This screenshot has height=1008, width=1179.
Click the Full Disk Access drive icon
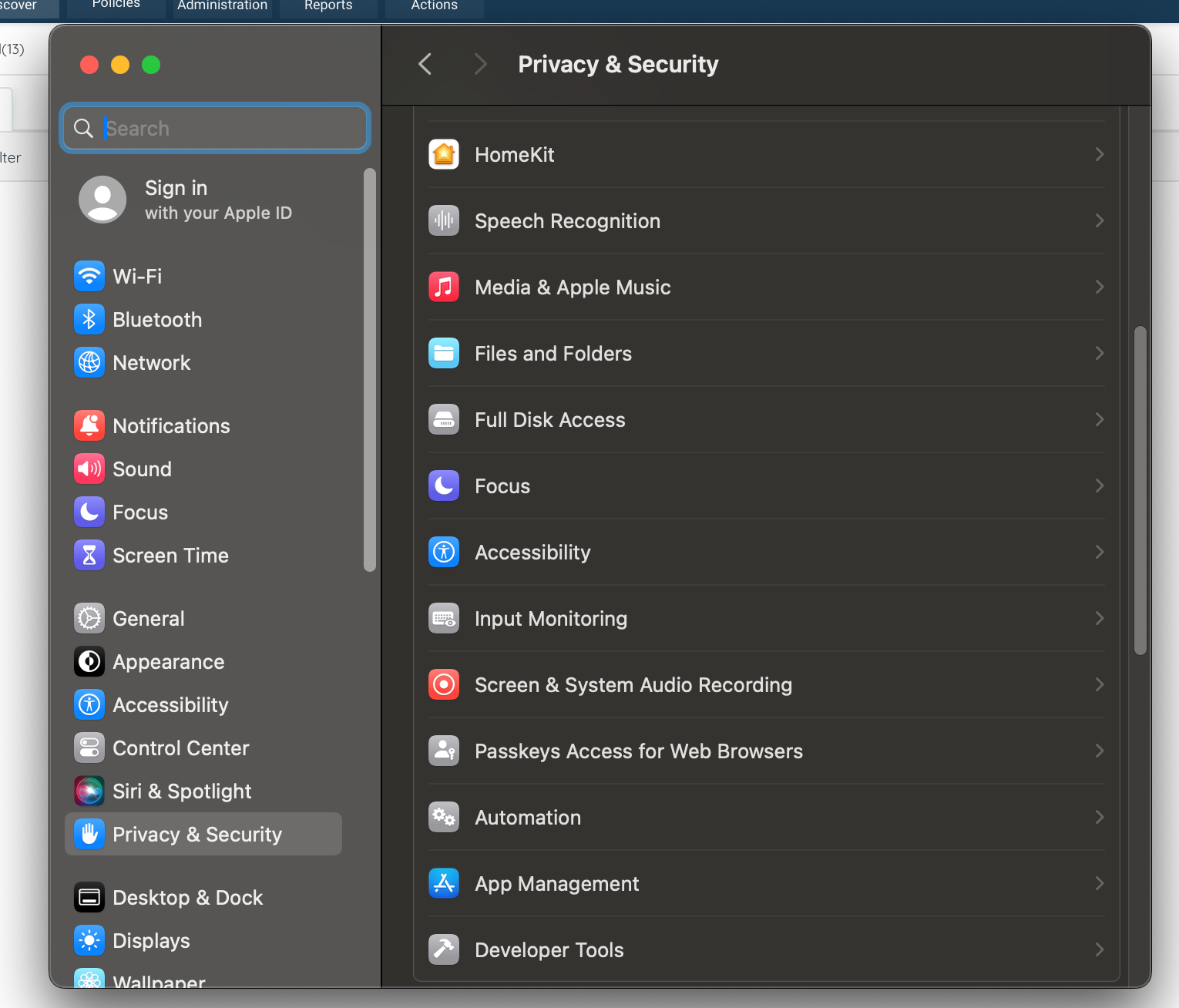pos(444,420)
